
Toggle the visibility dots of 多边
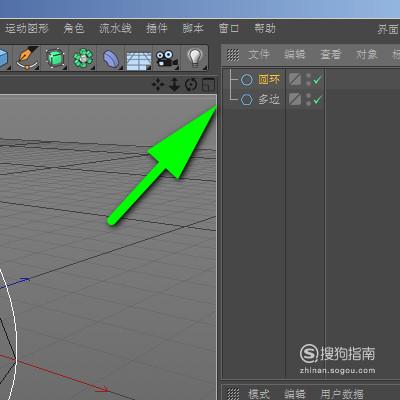click(x=308, y=99)
